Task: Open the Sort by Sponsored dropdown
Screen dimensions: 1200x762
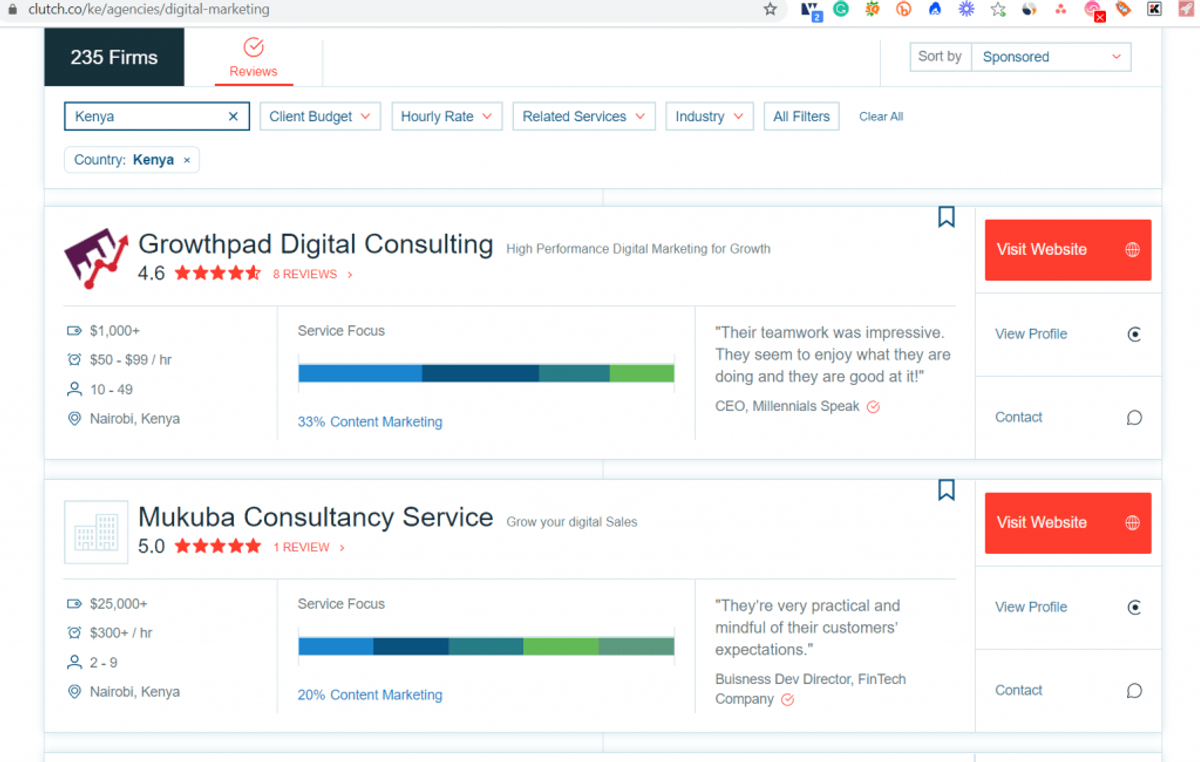Action: 1051,57
